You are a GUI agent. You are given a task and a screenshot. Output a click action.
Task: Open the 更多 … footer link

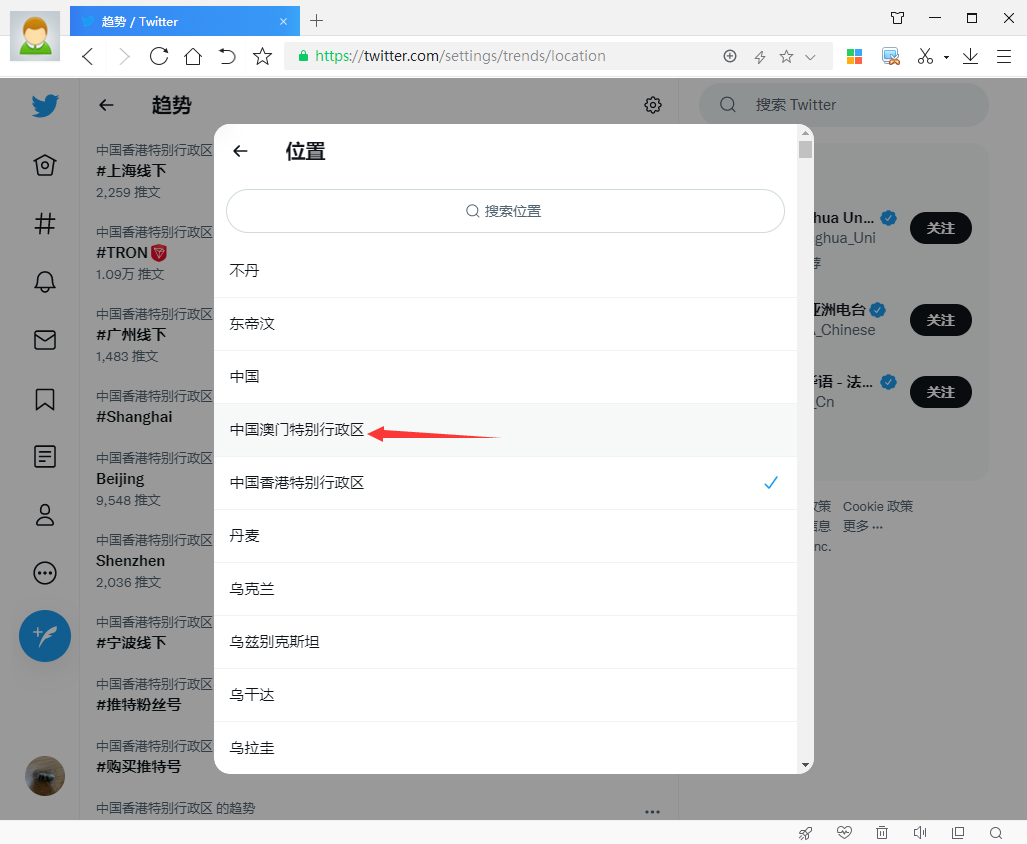coord(863,526)
